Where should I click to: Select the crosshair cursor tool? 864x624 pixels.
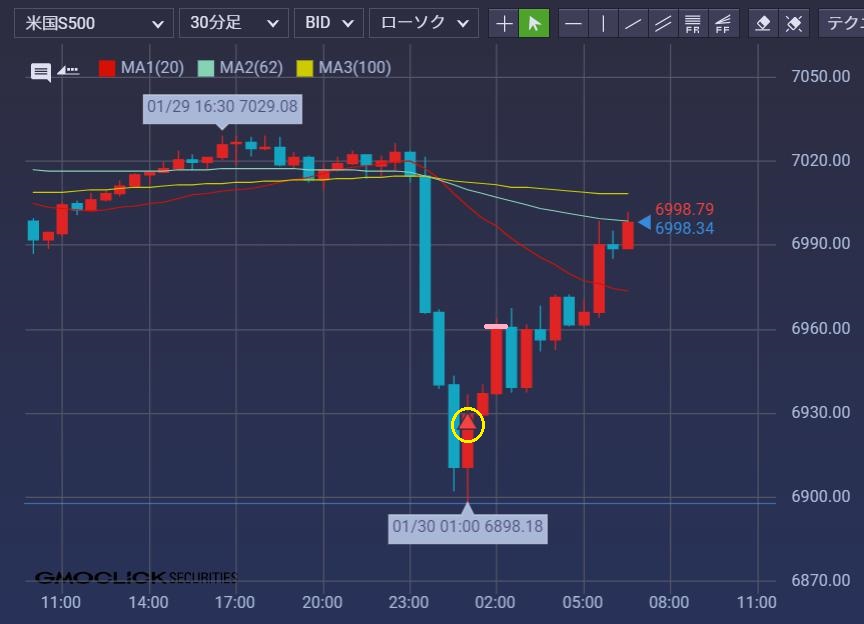tap(504, 23)
